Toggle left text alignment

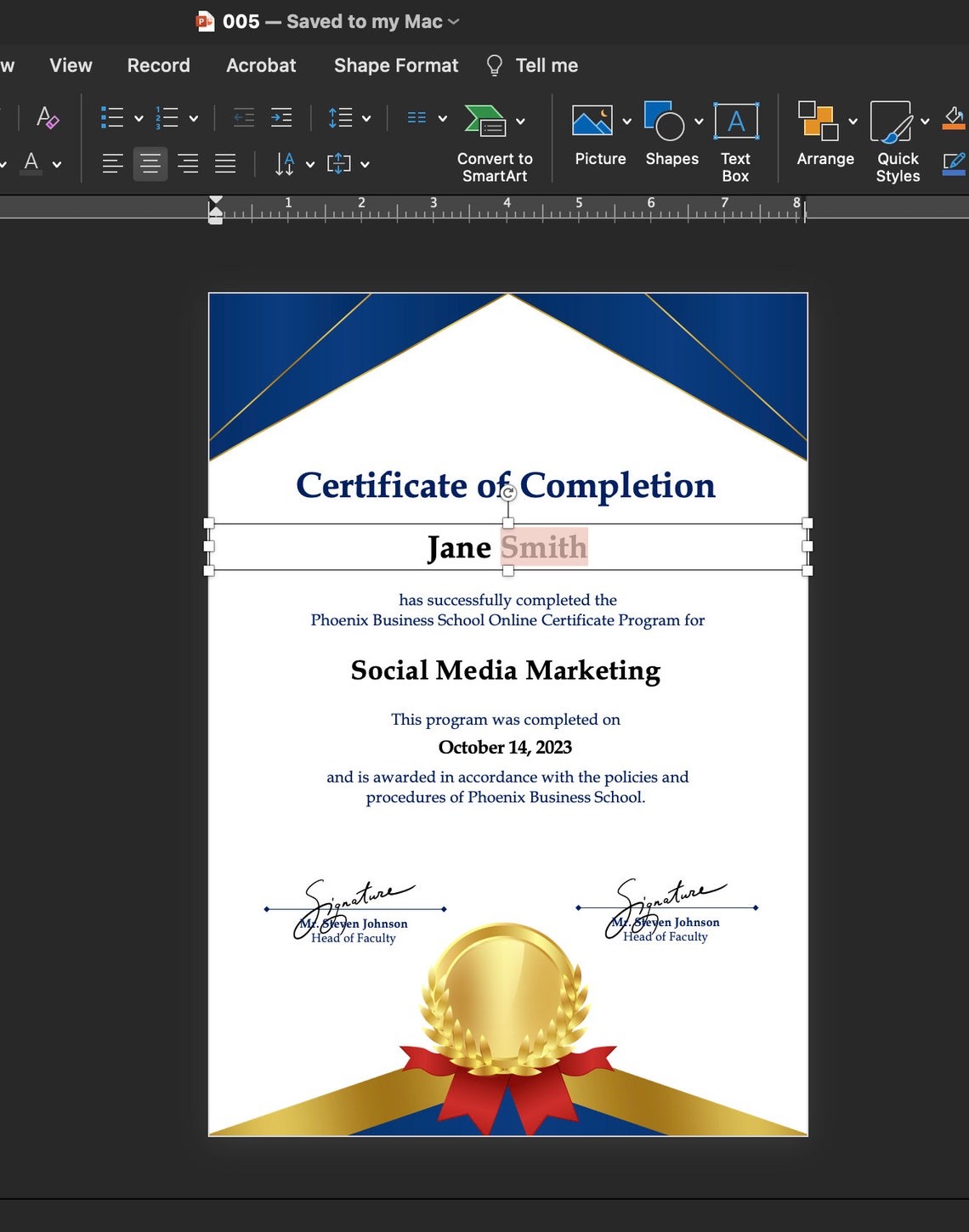[111, 163]
